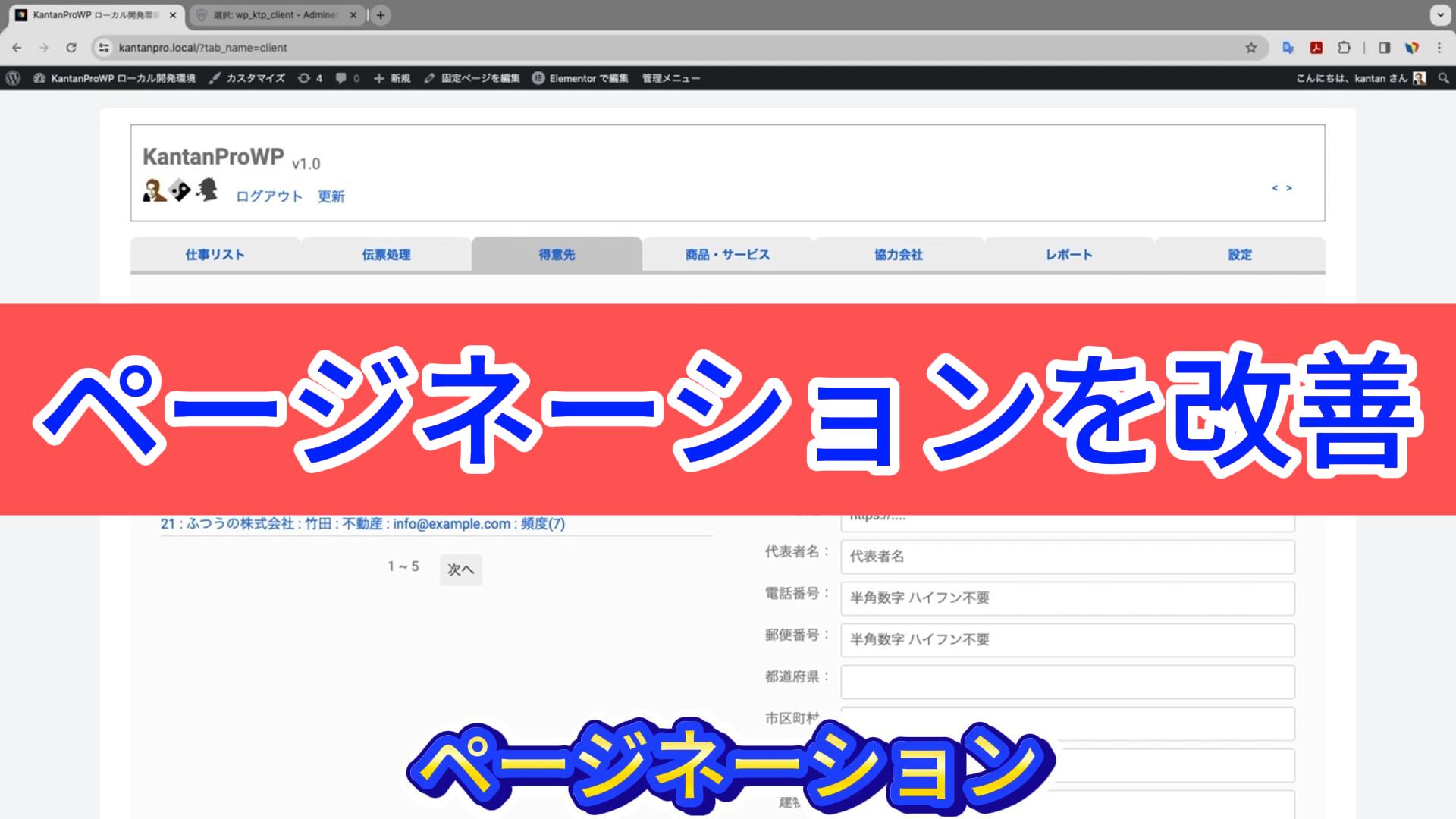Click Elementor で編集 in admin bar

[580, 78]
